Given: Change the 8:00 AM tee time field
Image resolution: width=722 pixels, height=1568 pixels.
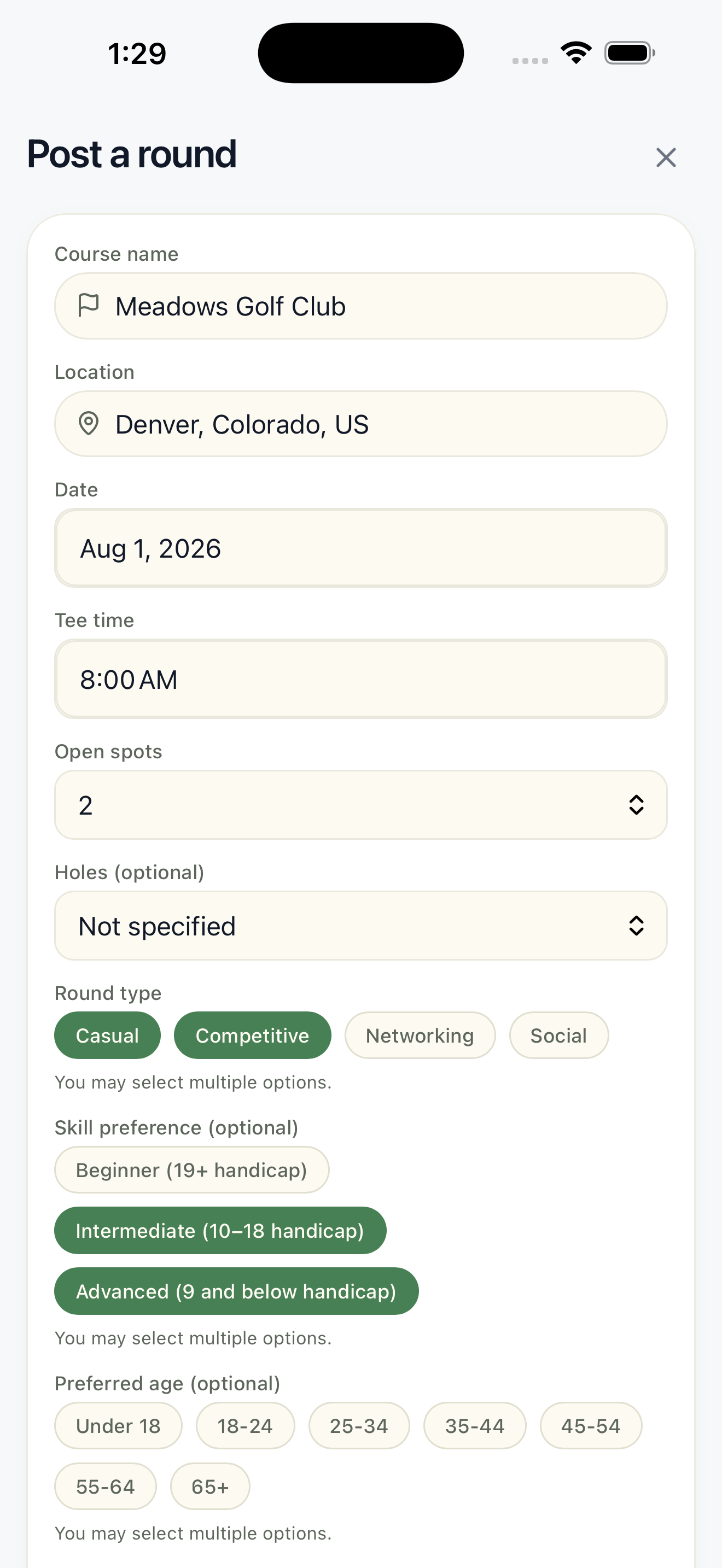Looking at the screenshot, I should (x=361, y=678).
